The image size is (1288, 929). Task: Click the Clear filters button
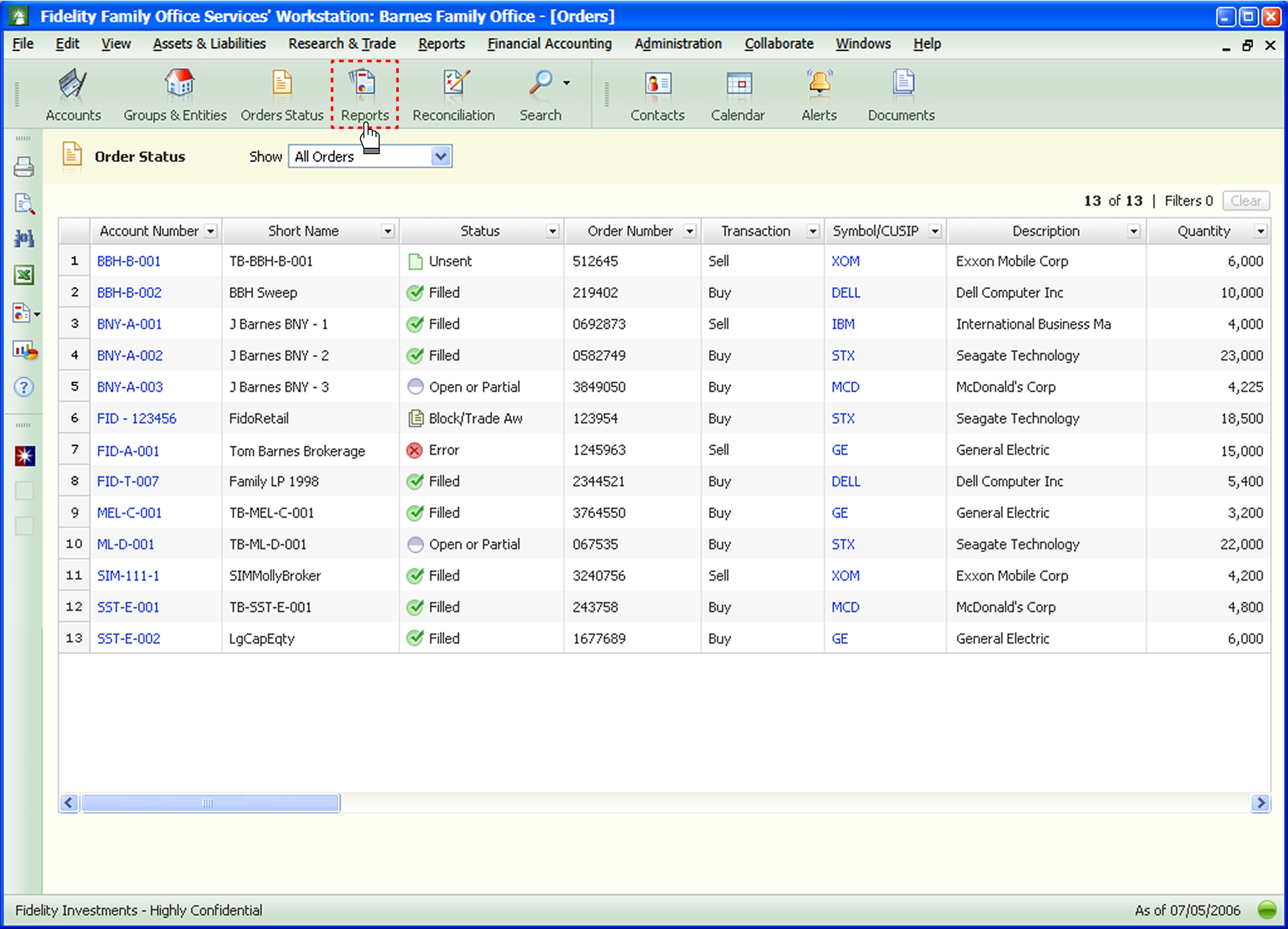[x=1246, y=200]
